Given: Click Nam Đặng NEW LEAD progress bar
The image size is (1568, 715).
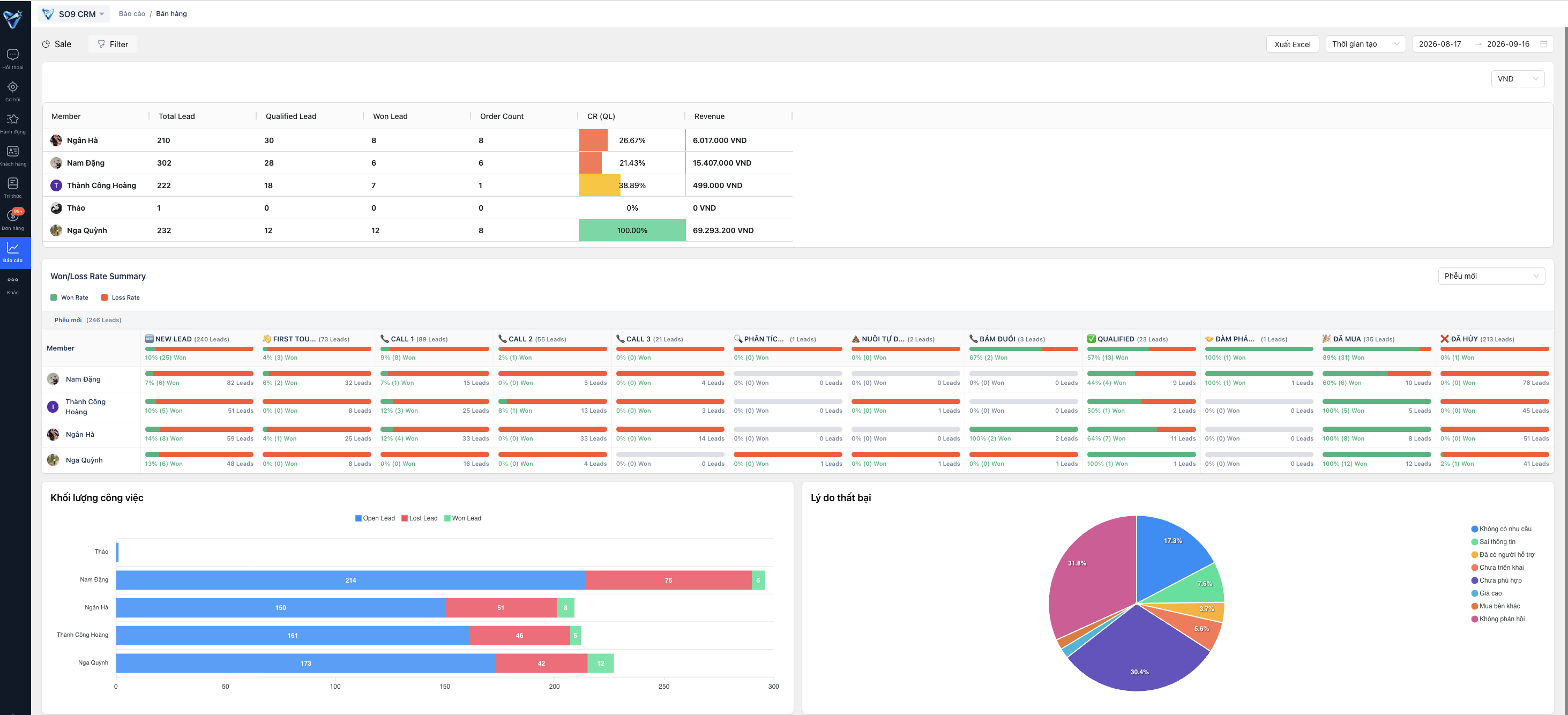Looking at the screenshot, I should click(x=199, y=374).
